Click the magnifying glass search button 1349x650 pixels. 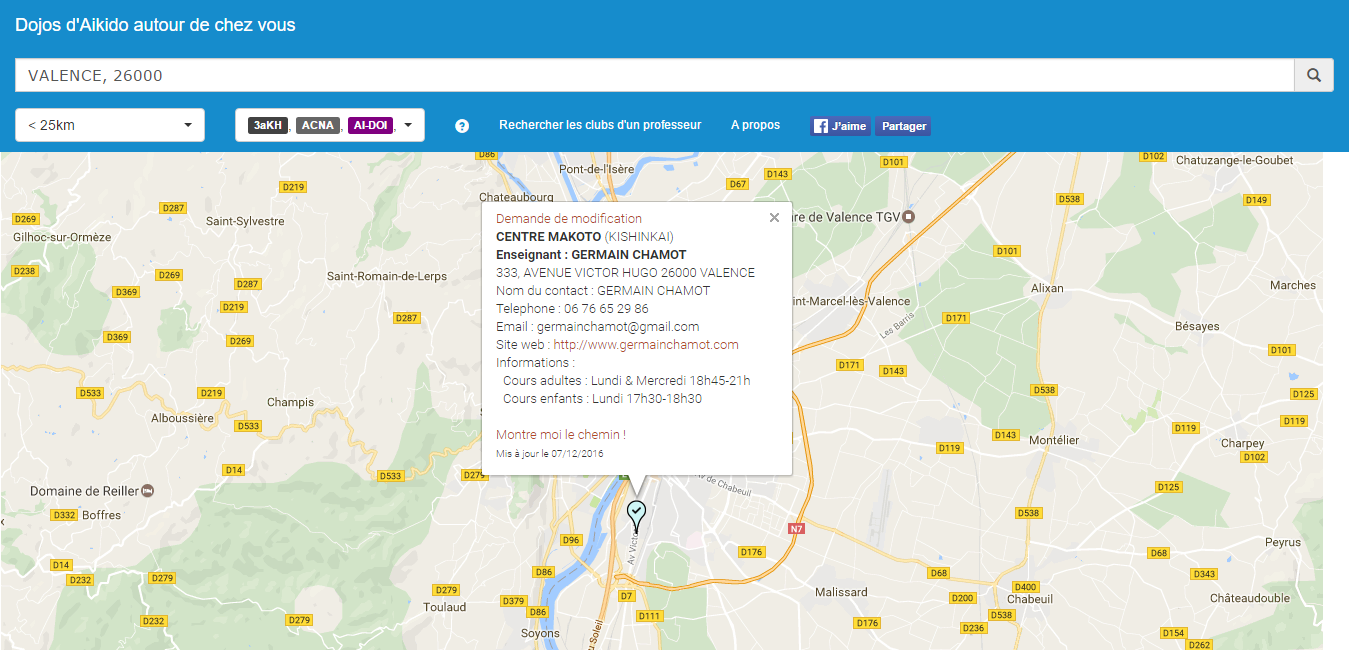coord(1314,75)
